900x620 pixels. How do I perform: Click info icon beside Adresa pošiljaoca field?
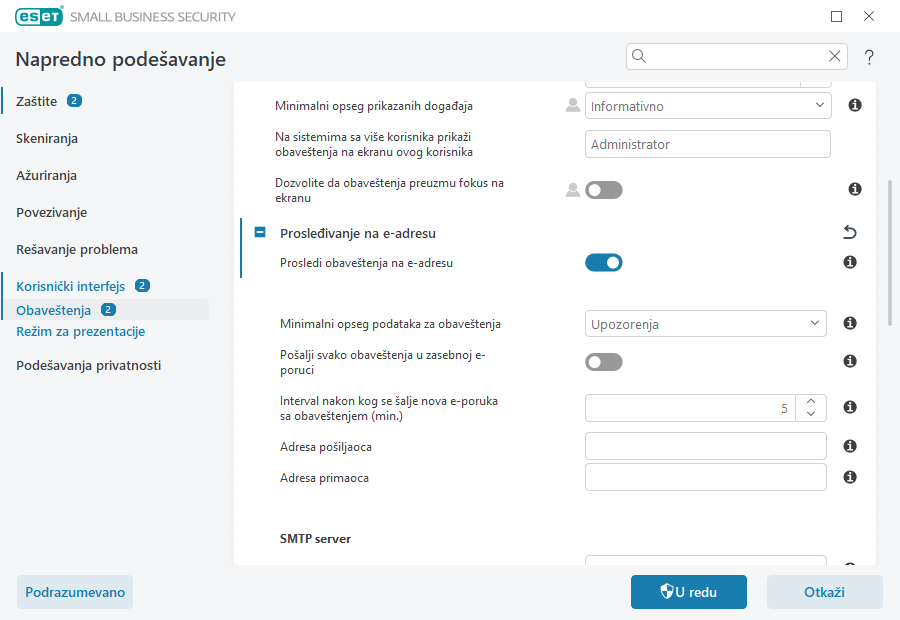(x=850, y=446)
